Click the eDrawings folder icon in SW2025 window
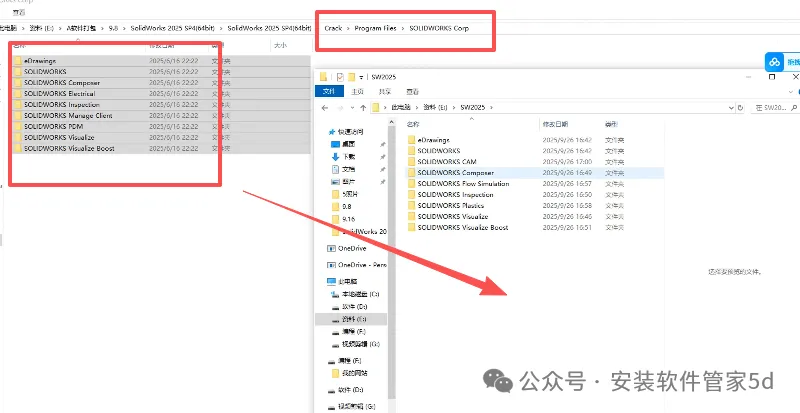 [x=412, y=140]
